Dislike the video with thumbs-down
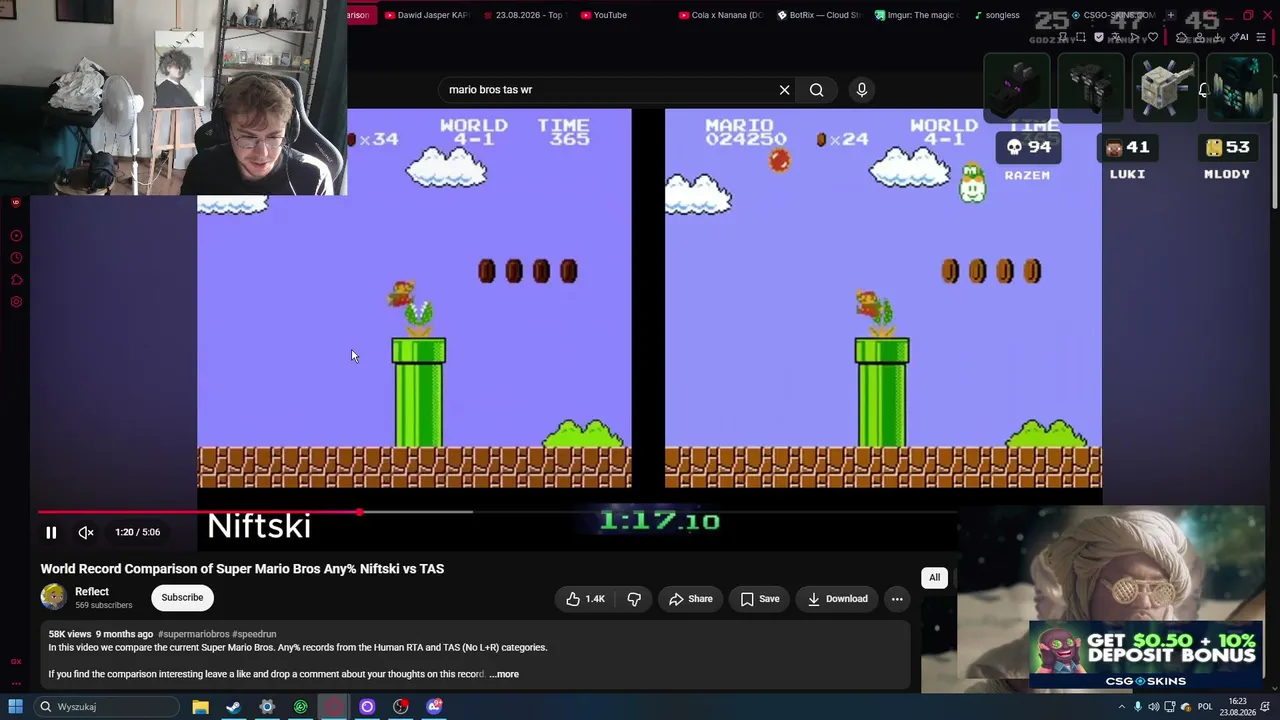The height and width of the screenshot is (720, 1280). pyautogui.click(x=634, y=599)
